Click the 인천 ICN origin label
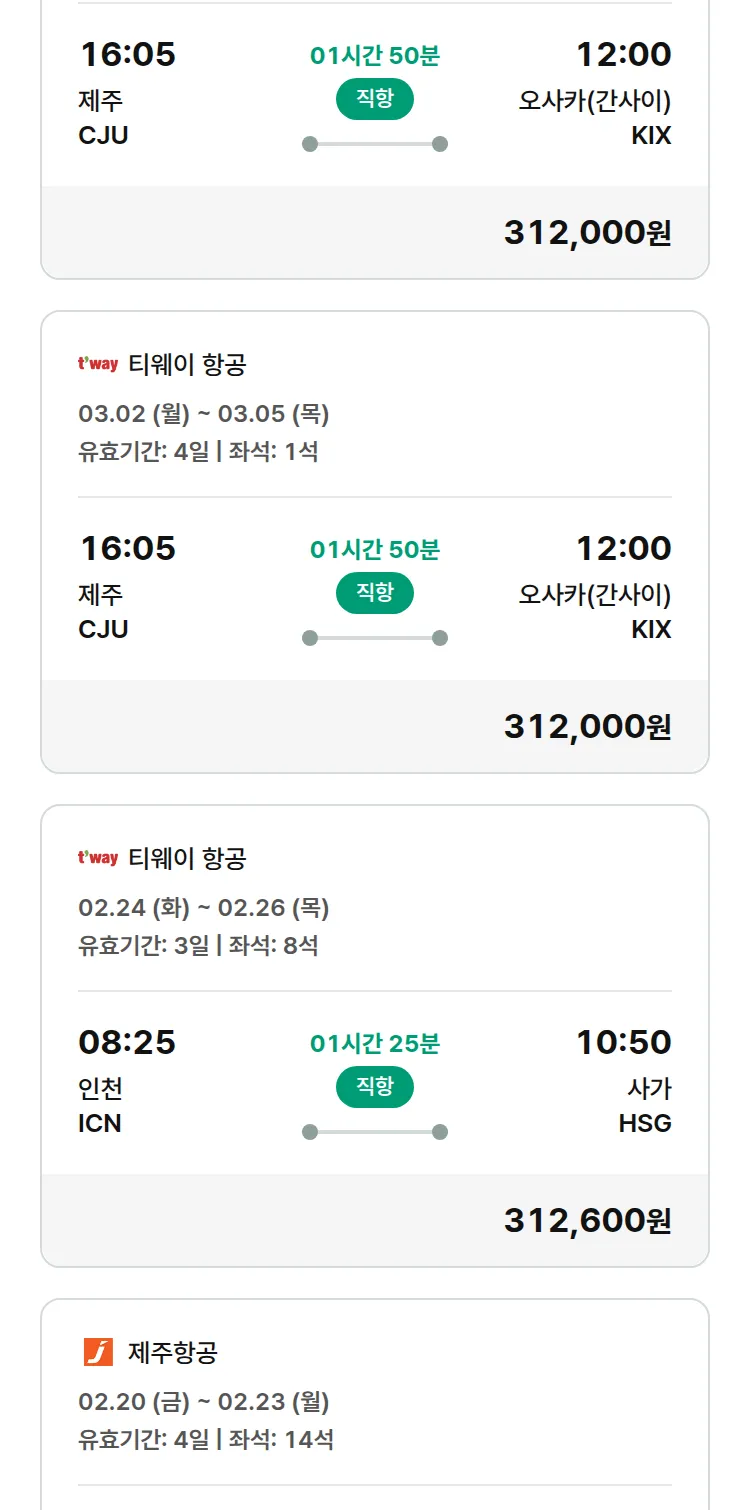 pos(100,1105)
